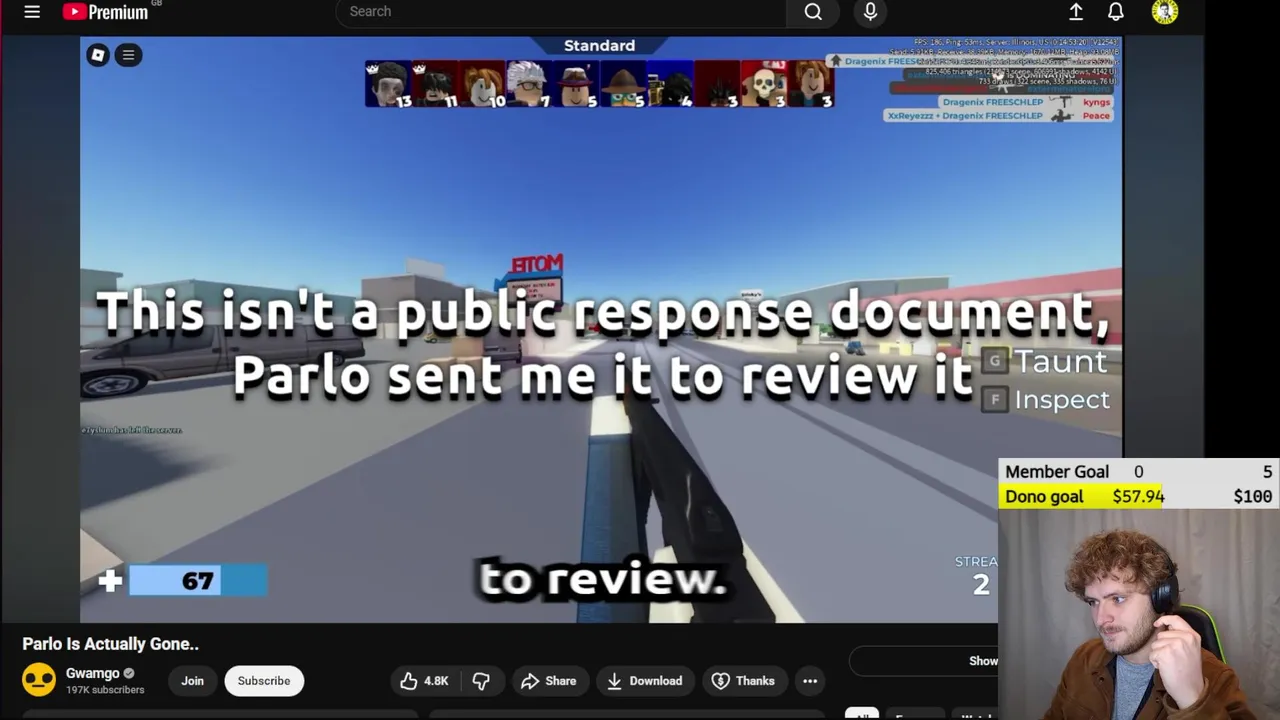The width and height of the screenshot is (1280, 720).
Task: Send a Thanks donation
Action: (x=743, y=681)
